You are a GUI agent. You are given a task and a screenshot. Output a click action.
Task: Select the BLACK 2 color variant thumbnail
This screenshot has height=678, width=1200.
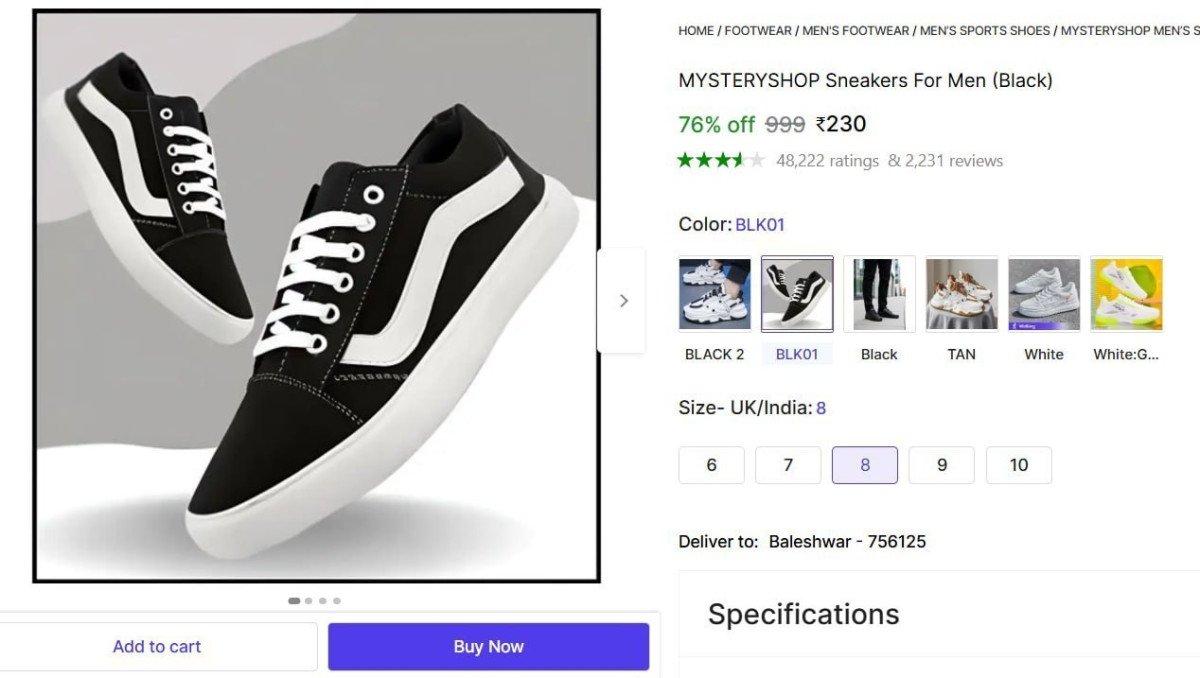(713, 292)
